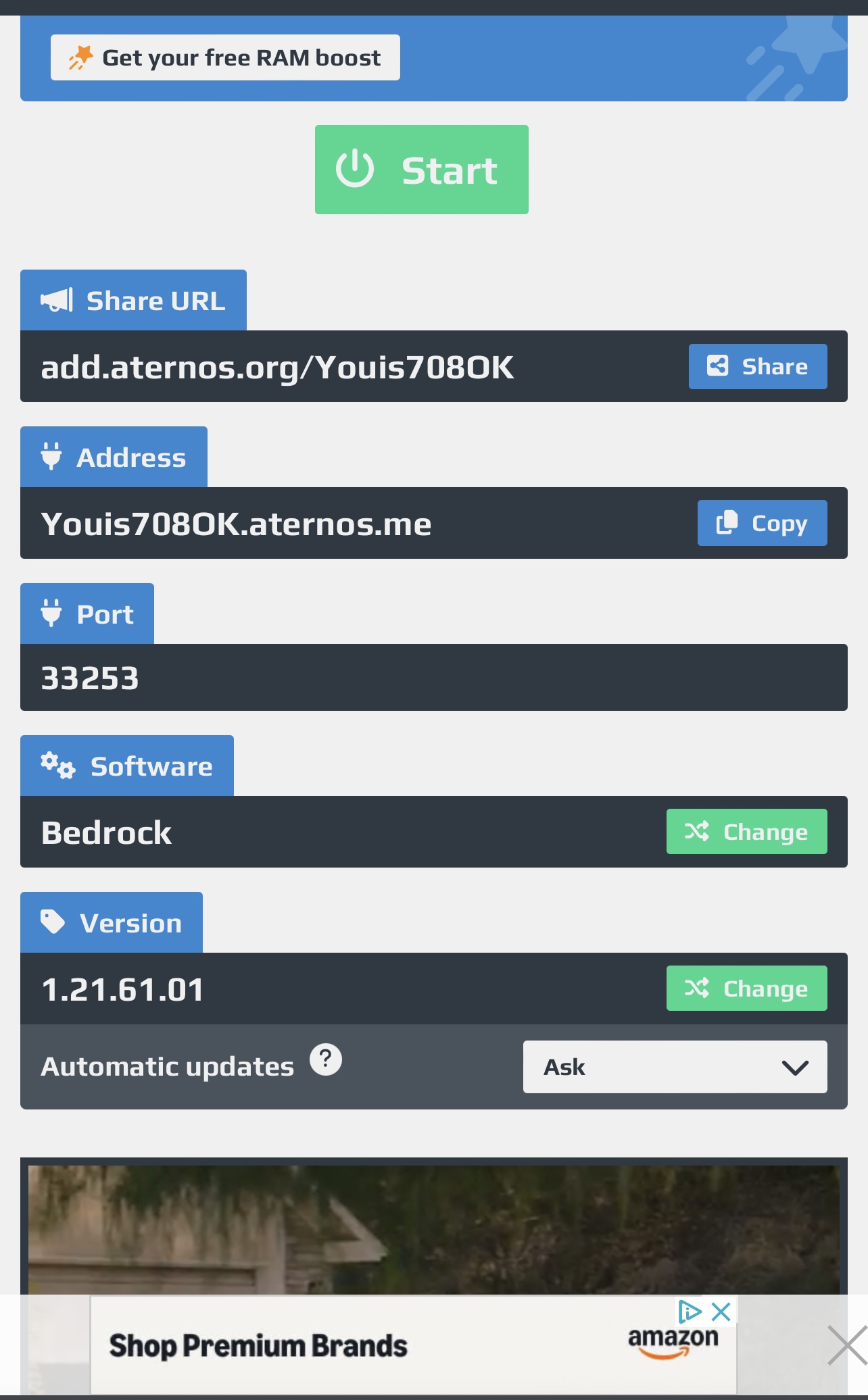Click the add.aternos.org share URL text
Viewport: 868px width, 1400px height.
[x=277, y=367]
